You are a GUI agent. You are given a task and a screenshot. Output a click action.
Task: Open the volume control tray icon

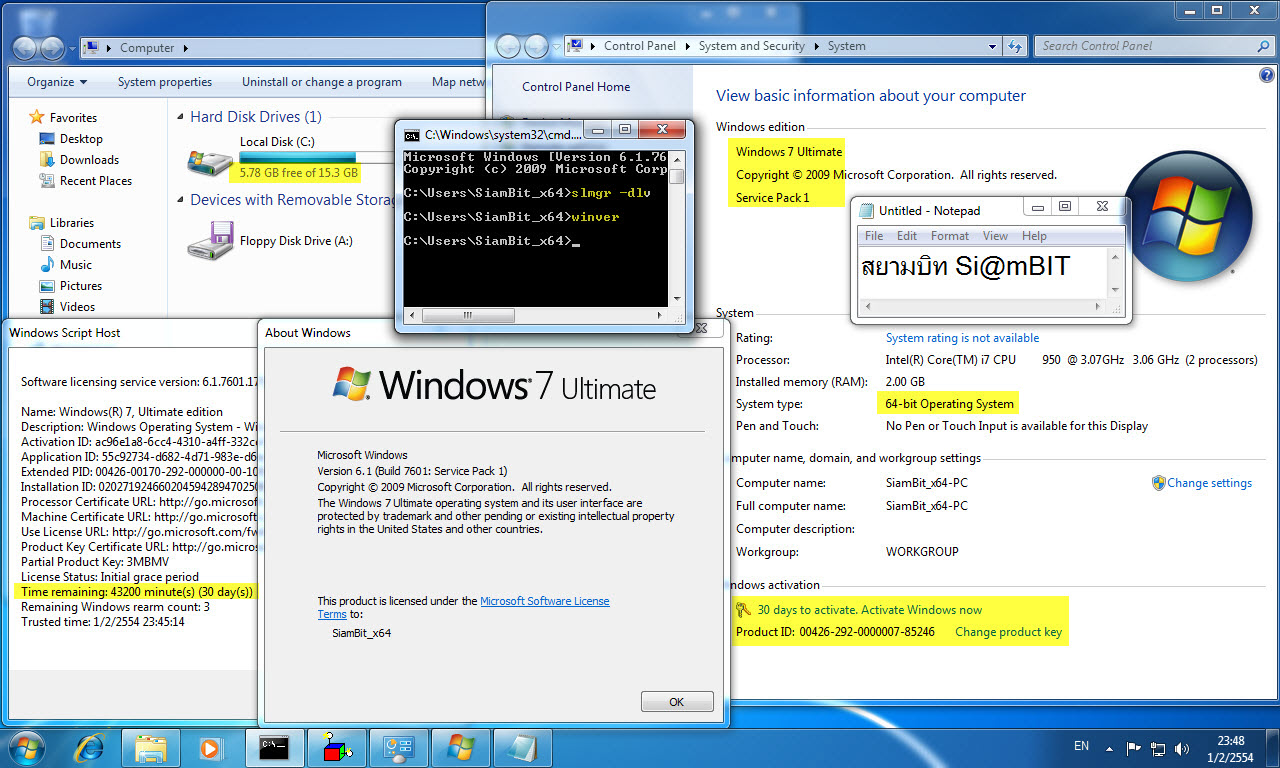coord(1183,748)
